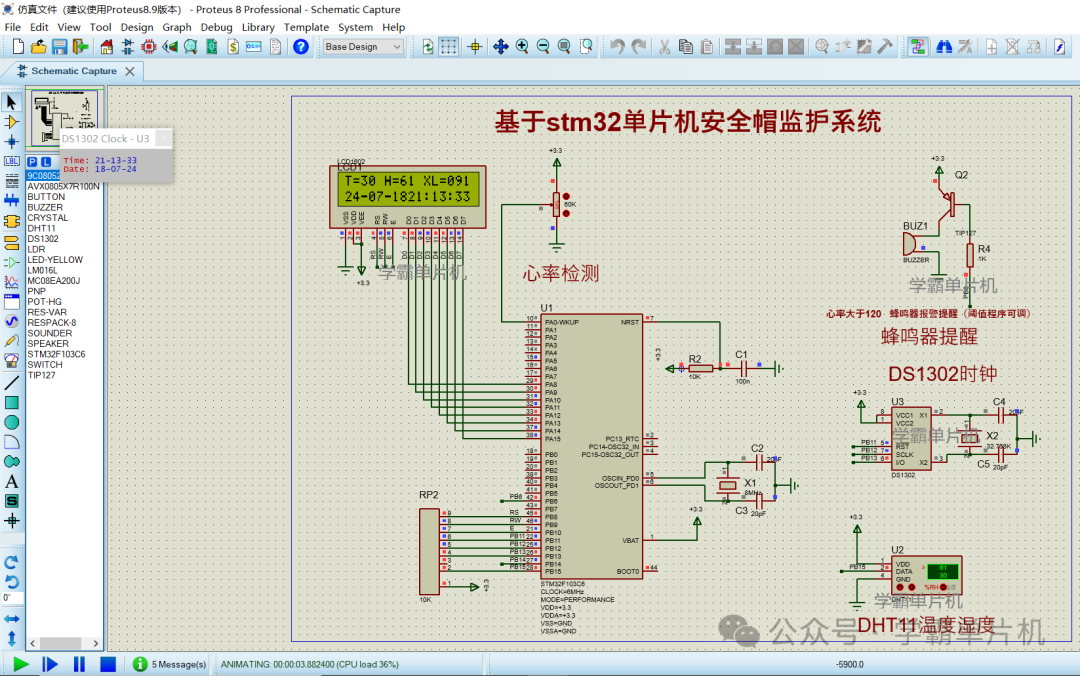Click the rotation angle input field
The height and width of the screenshot is (676, 1080).
coord(12,598)
